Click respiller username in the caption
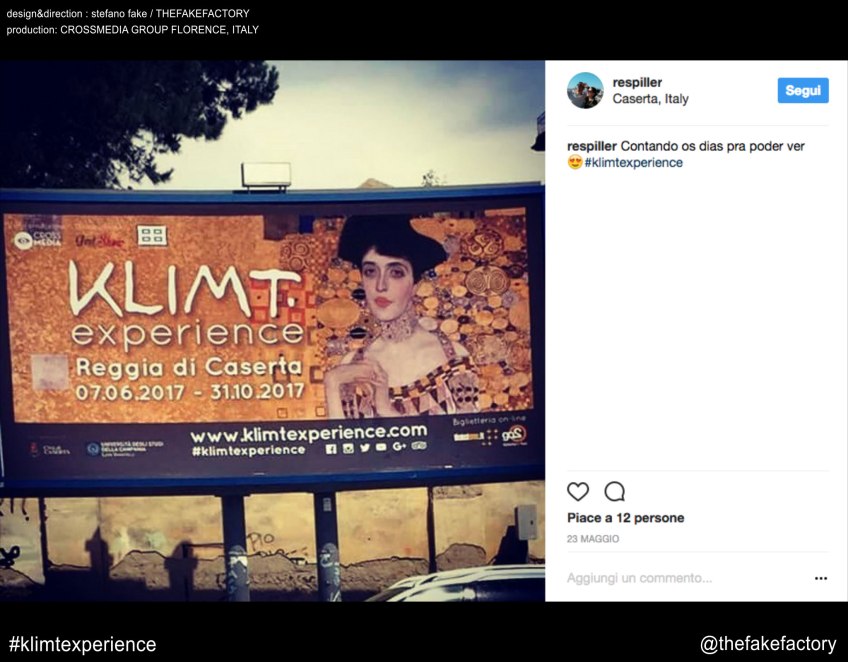 (x=592, y=146)
